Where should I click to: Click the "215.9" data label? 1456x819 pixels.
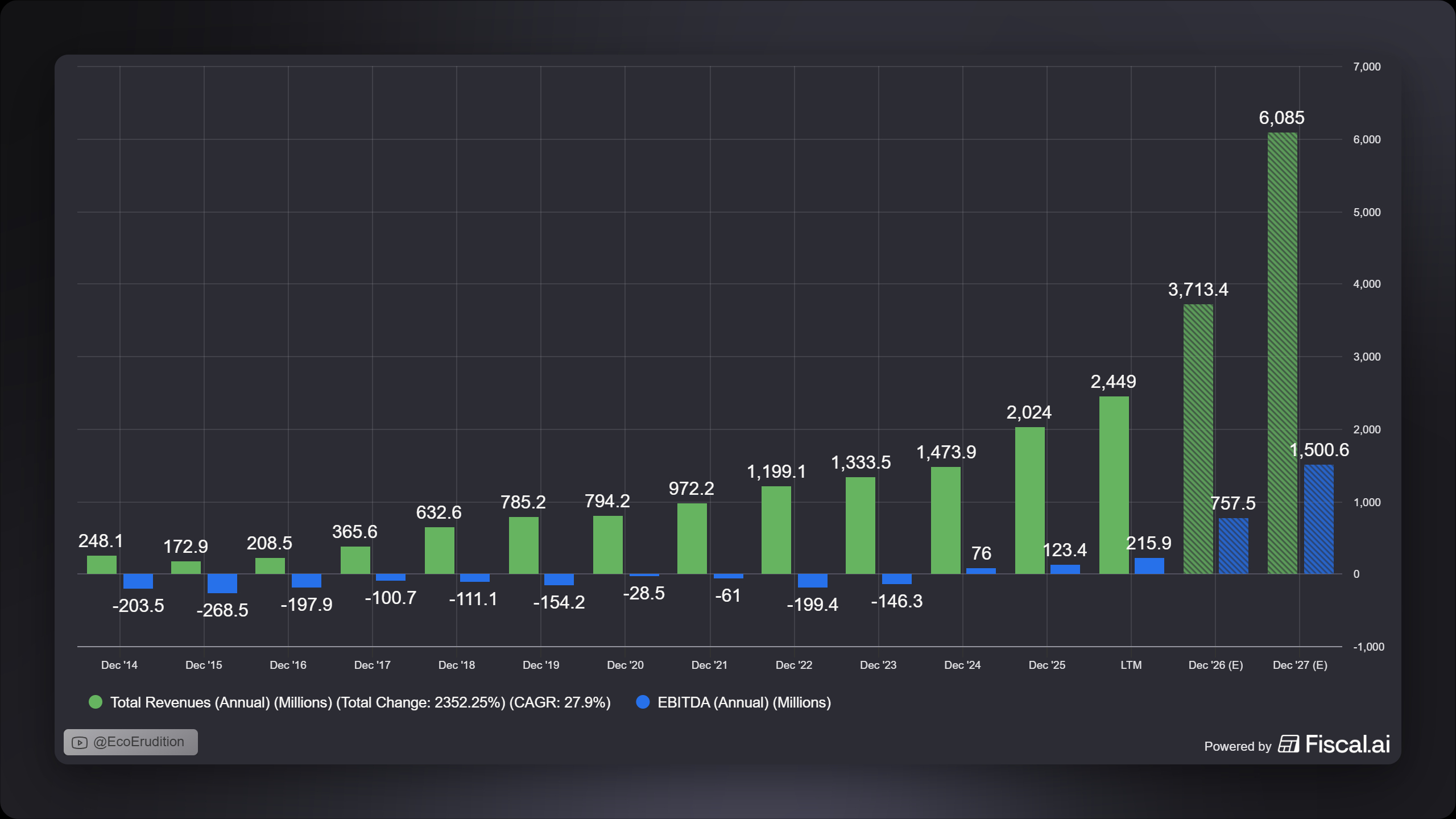(x=1149, y=543)
